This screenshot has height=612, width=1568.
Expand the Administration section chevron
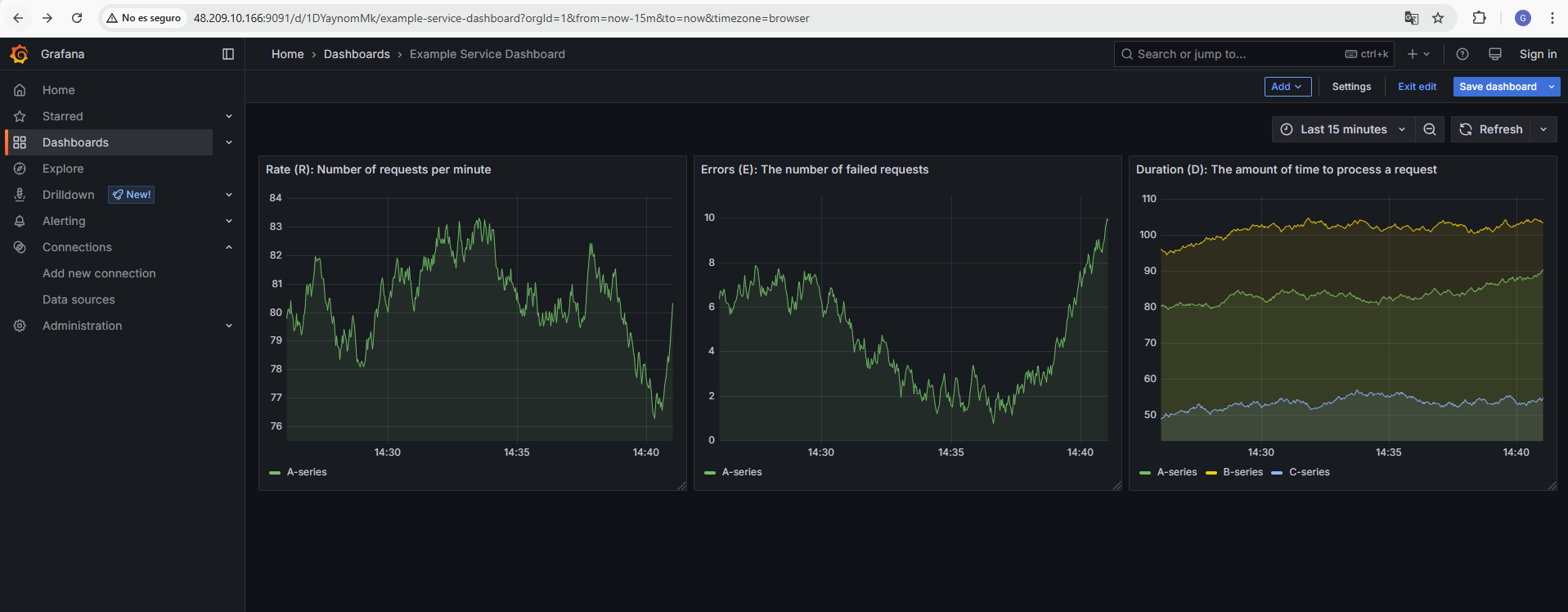click(229, 326)
